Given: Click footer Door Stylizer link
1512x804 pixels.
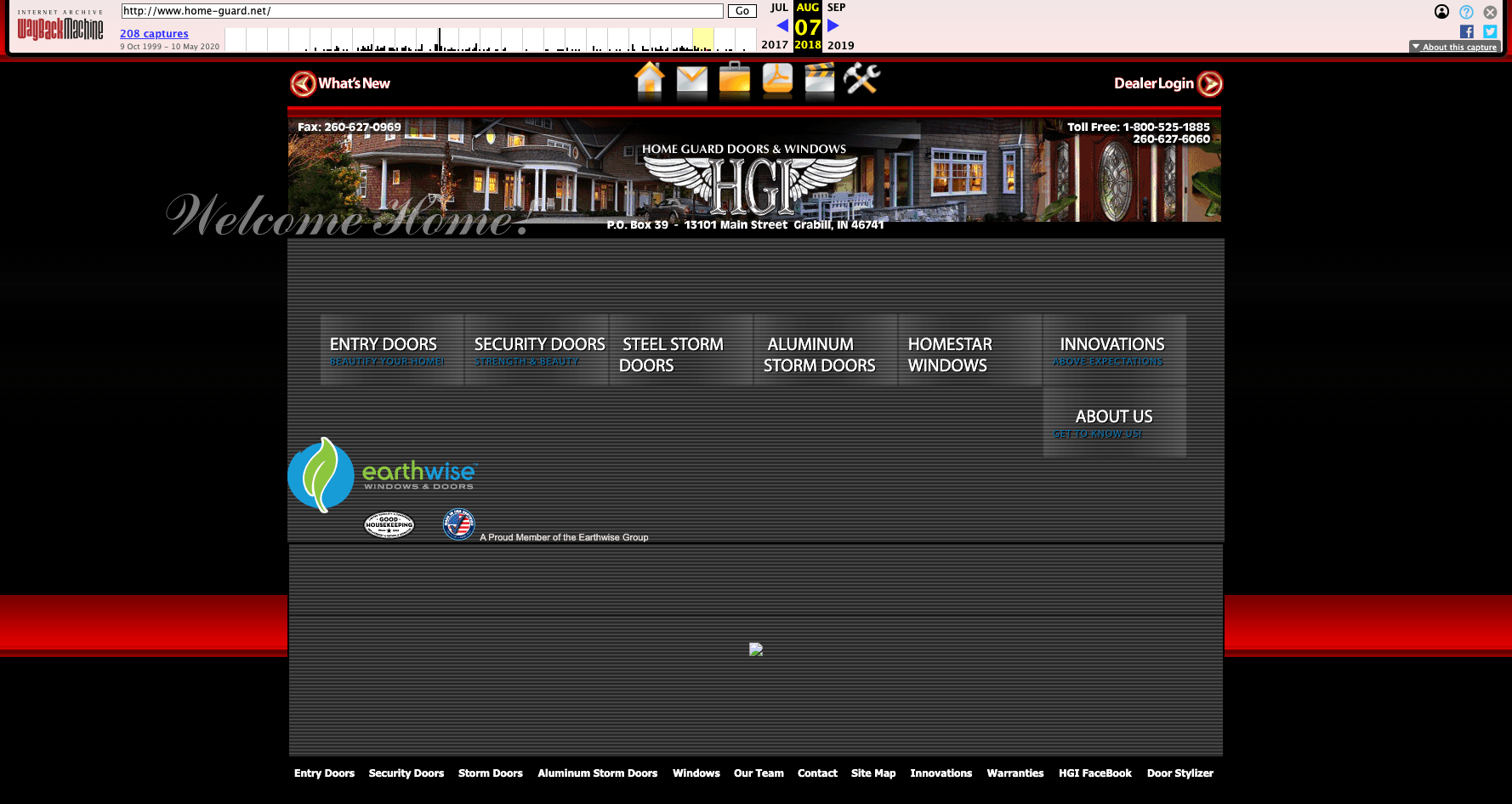Looking at the screenshot, I should [x=1180, y=773].
